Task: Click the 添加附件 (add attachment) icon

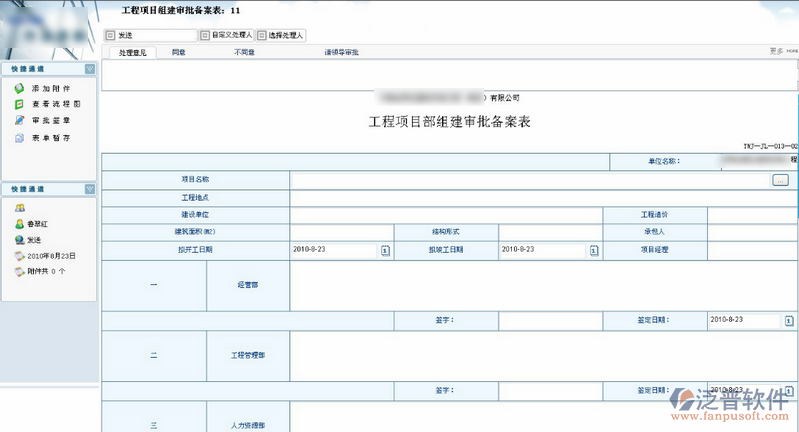Action: tap(20, 89)
